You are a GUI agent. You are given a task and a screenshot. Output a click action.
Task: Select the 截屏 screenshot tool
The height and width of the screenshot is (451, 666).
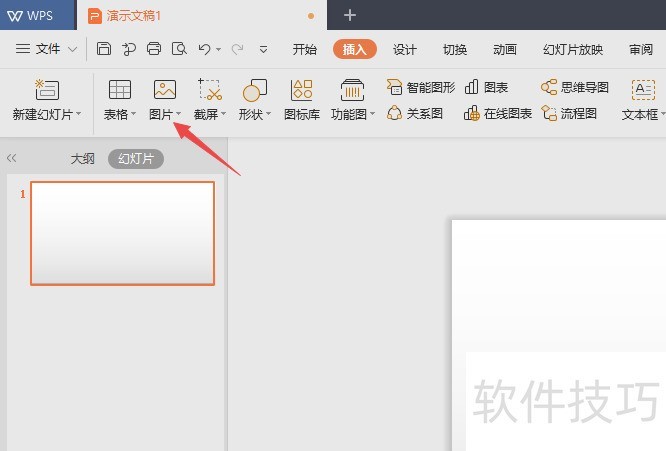click(210, 91)
